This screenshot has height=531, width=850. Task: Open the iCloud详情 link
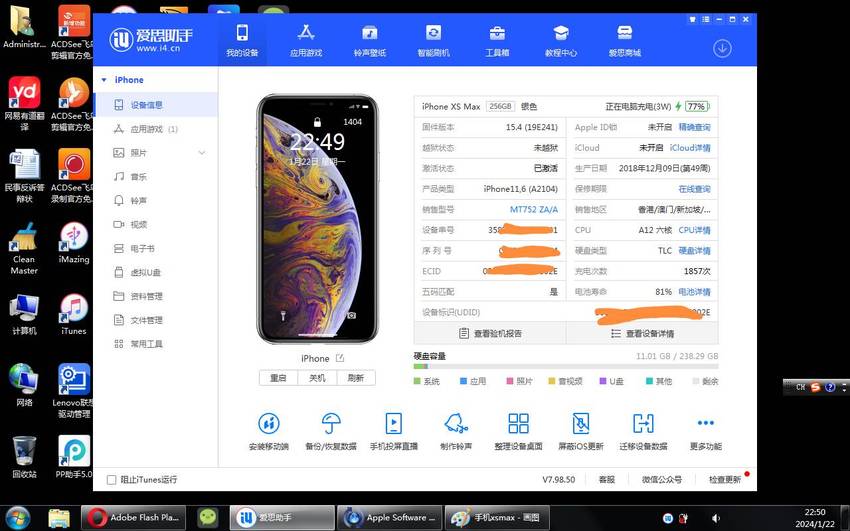pos(690,148)
